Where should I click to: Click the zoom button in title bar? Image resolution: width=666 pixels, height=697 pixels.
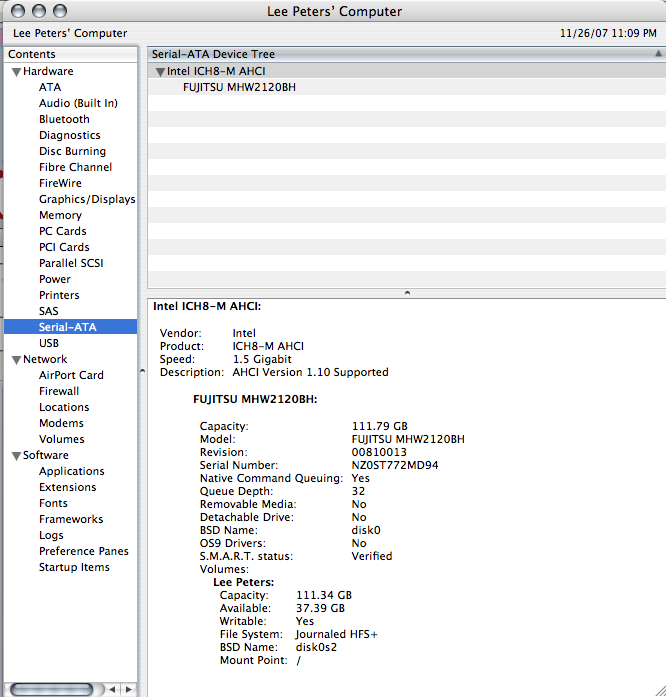[60, 11]
